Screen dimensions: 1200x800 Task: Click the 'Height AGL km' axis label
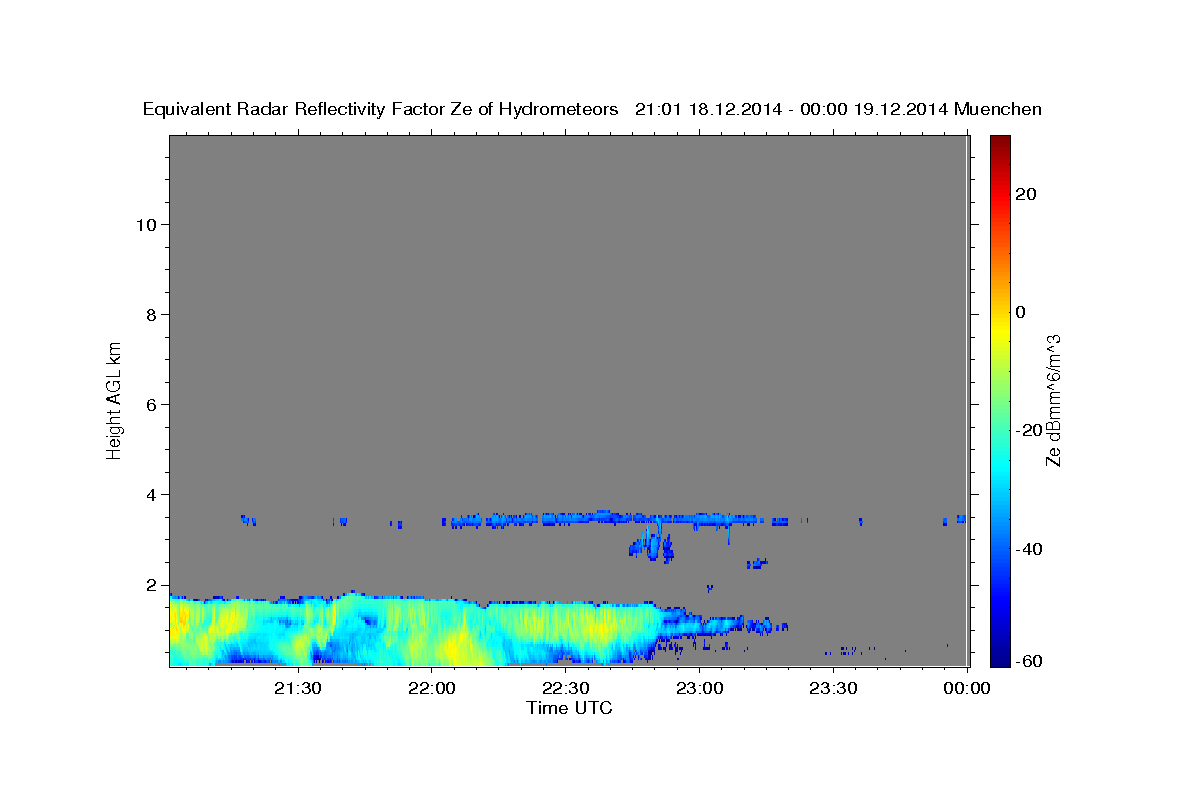point(114,399)
